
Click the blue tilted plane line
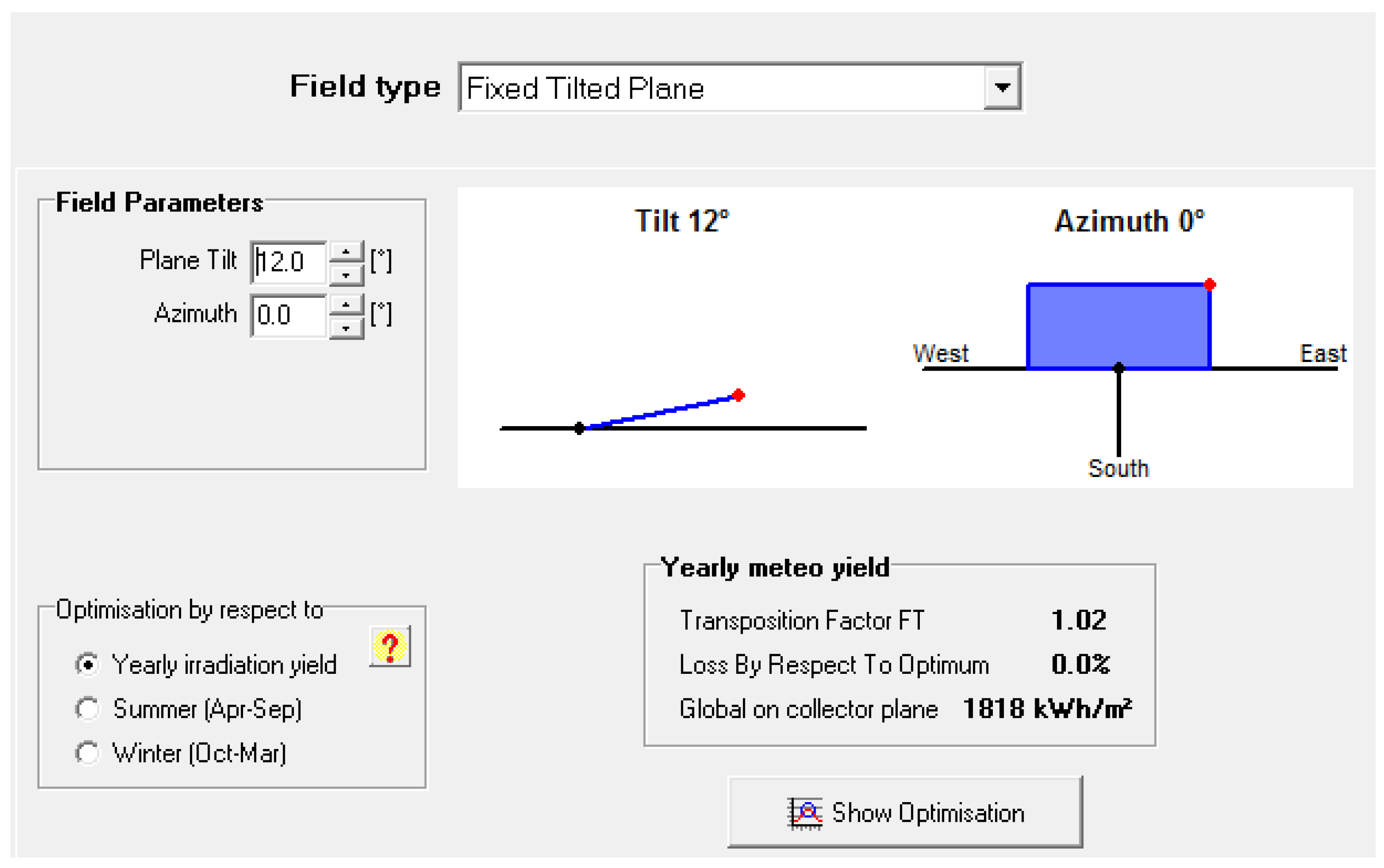[661, 411]
